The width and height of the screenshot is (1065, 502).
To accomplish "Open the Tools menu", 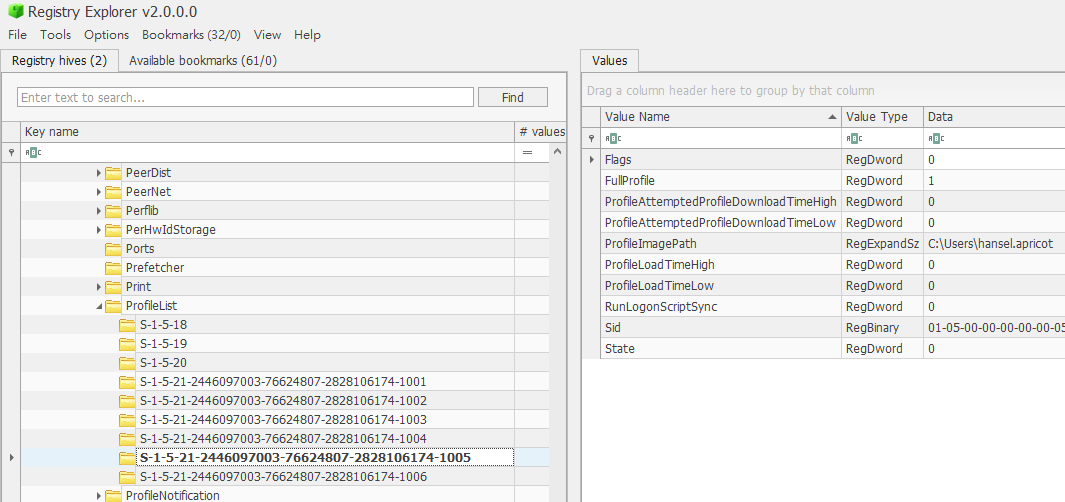I will 56,35.
